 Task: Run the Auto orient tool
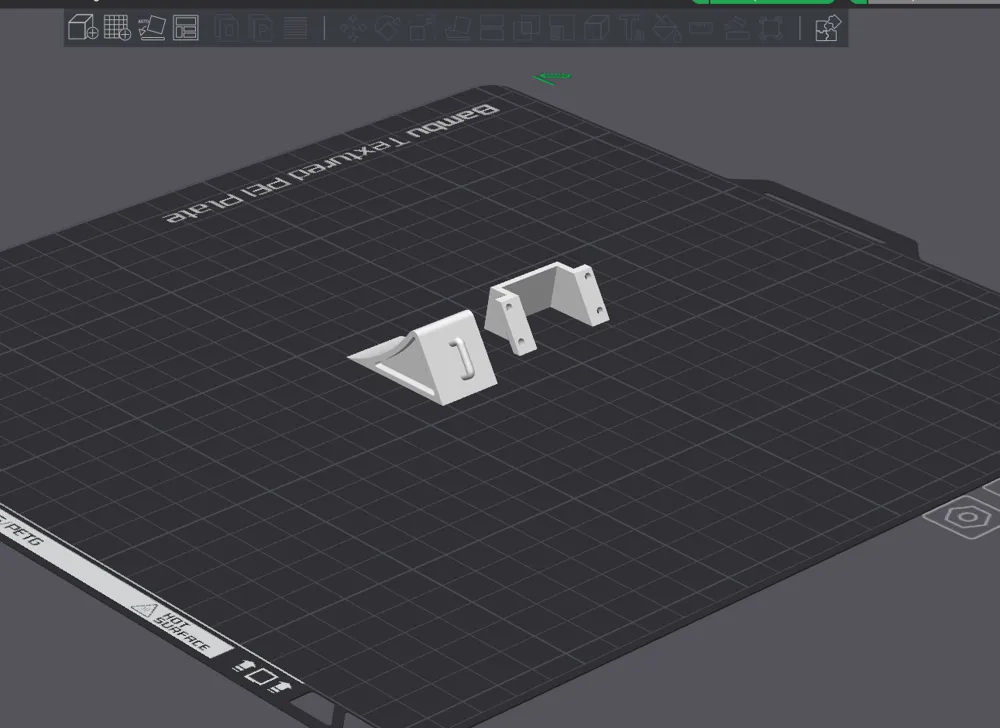(x=152, y=28)
